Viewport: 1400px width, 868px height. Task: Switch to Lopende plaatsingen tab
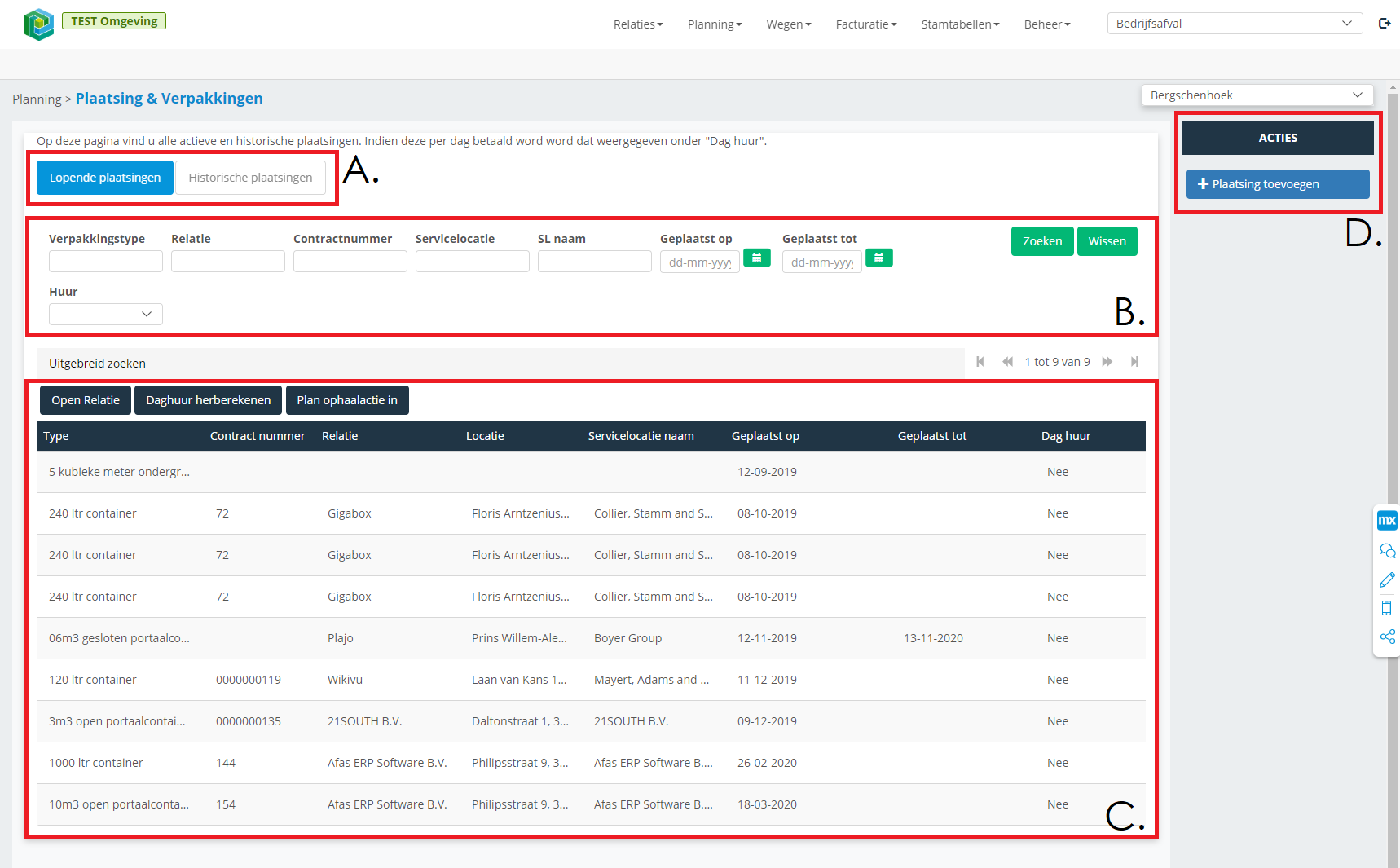click(105, 178)
